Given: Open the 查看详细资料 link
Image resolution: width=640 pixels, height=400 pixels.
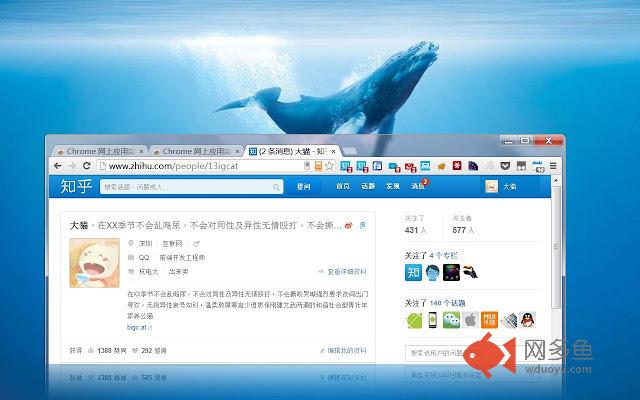Looking at the screenshot, I should pos(347,271).
